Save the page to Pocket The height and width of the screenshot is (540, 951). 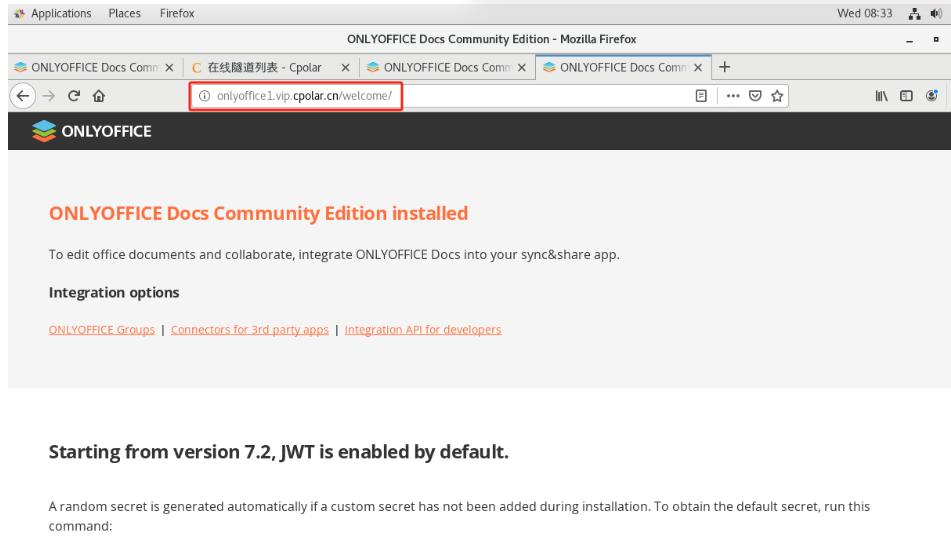click(x=756, y=96)
